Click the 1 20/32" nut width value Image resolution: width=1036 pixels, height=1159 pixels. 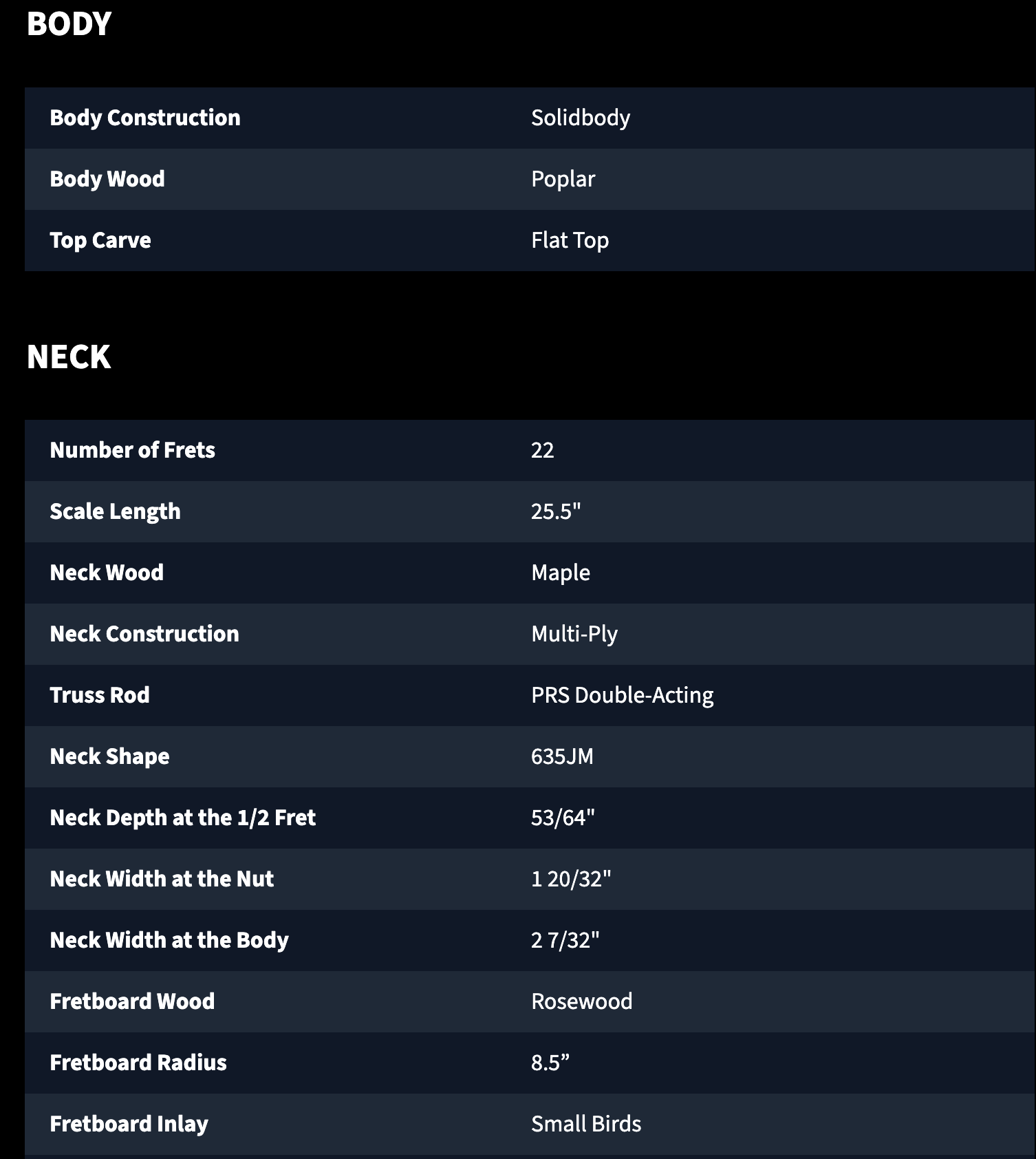571,879
